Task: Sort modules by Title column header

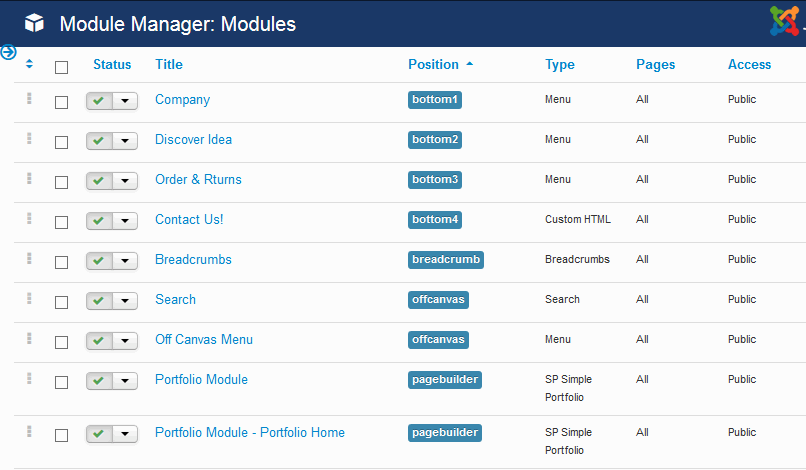Action: click(x=169, y=64)
